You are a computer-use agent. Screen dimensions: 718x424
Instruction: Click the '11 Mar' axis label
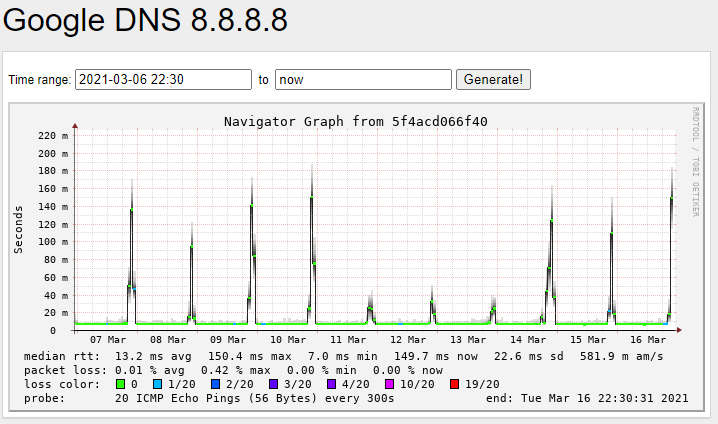click(348, 340)
